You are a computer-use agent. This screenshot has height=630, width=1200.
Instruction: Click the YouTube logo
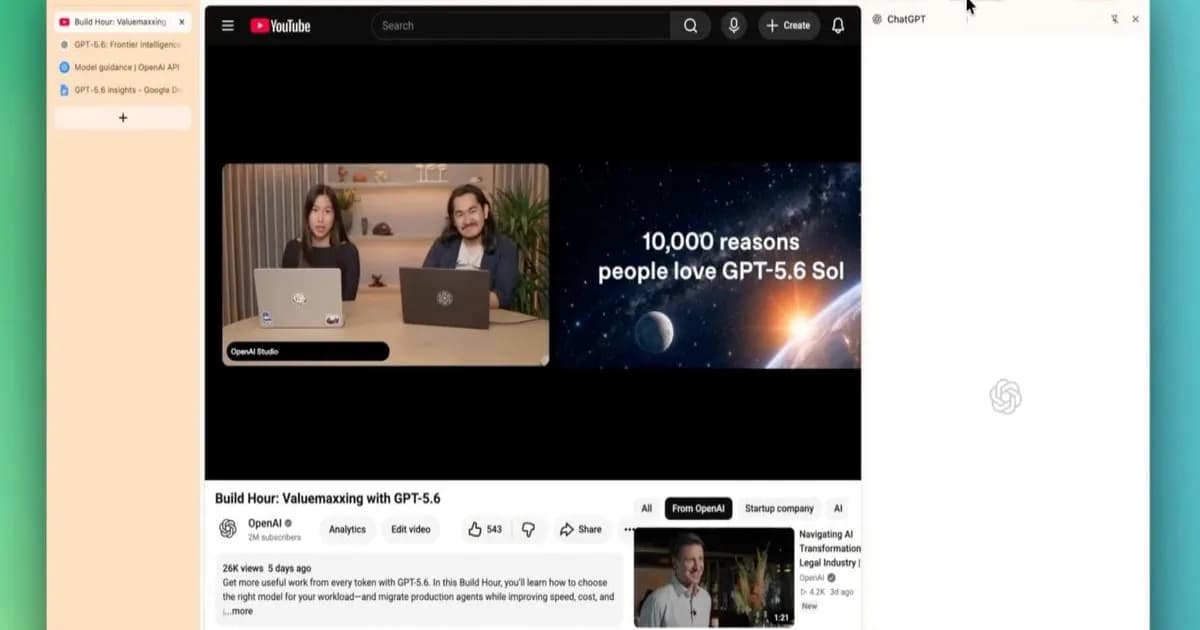coord(280,26)
